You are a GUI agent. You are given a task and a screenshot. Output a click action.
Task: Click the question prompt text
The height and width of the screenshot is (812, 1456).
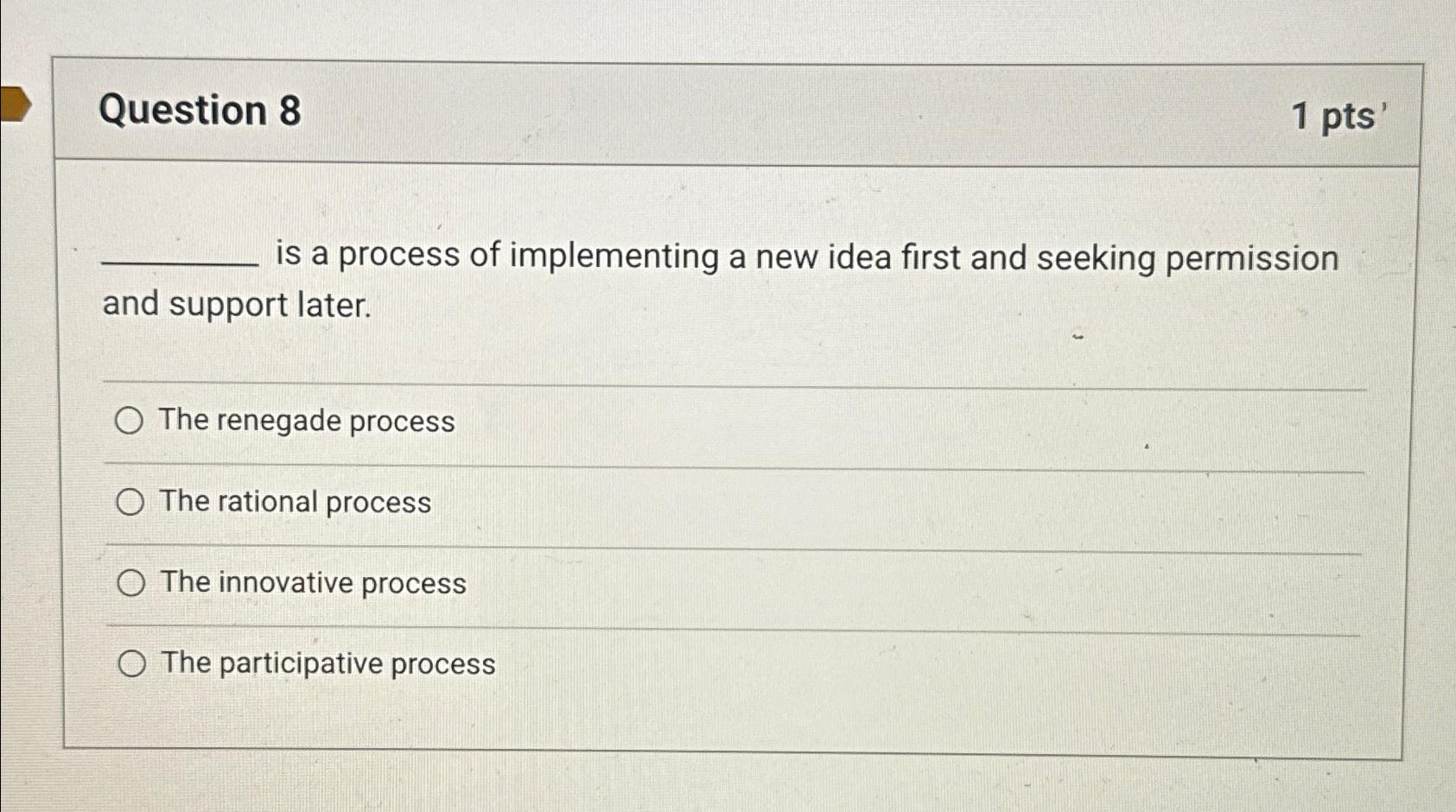[x=691, y=256]
